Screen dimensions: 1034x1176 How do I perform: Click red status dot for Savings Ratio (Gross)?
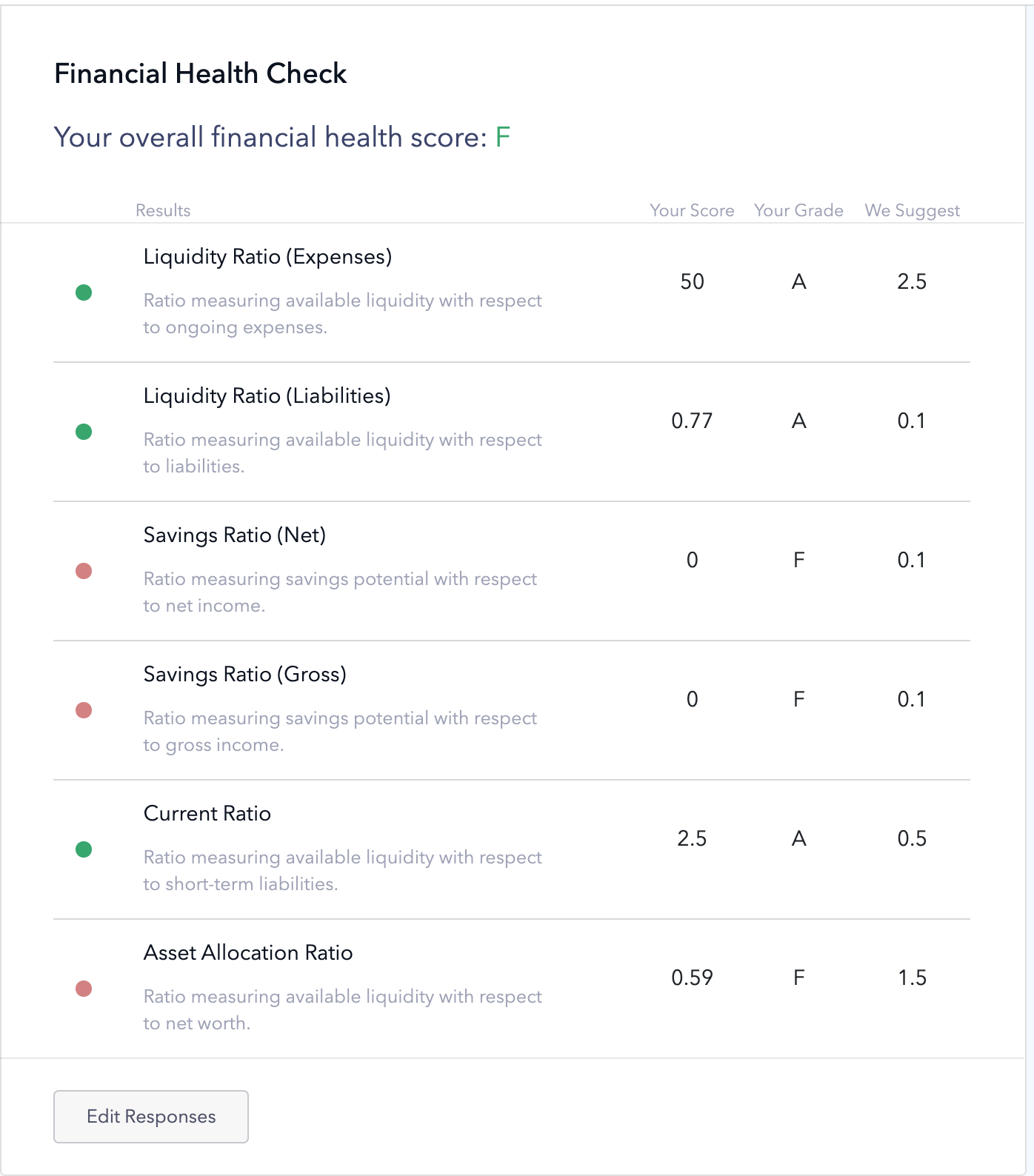[84, 710]
